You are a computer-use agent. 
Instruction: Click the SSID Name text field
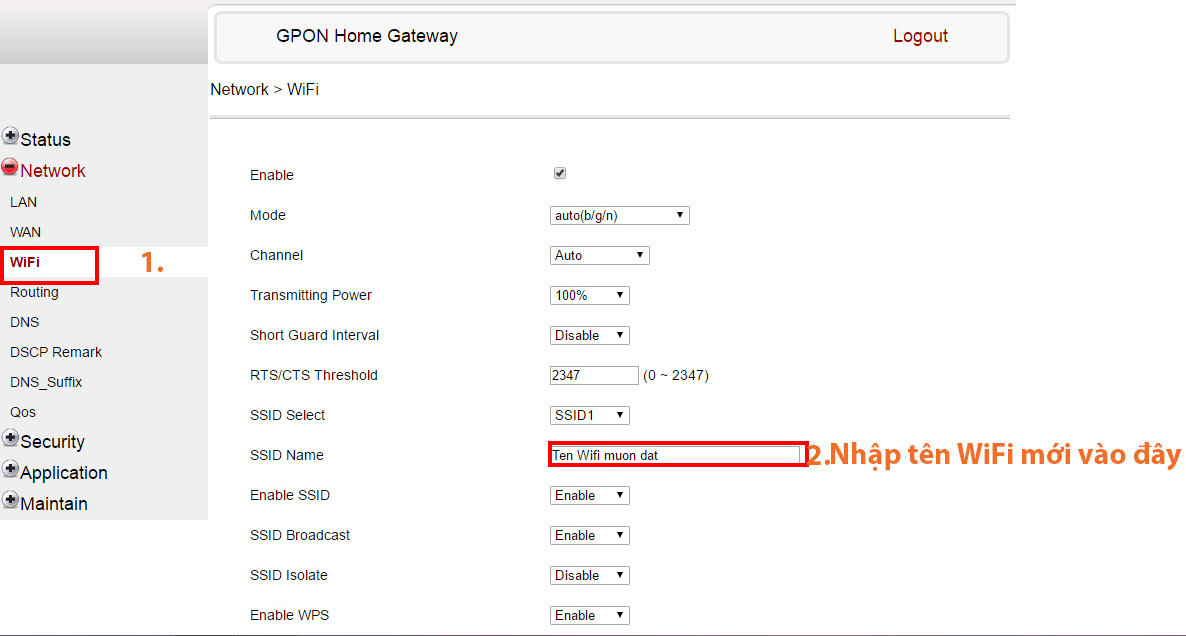[675, 455]
